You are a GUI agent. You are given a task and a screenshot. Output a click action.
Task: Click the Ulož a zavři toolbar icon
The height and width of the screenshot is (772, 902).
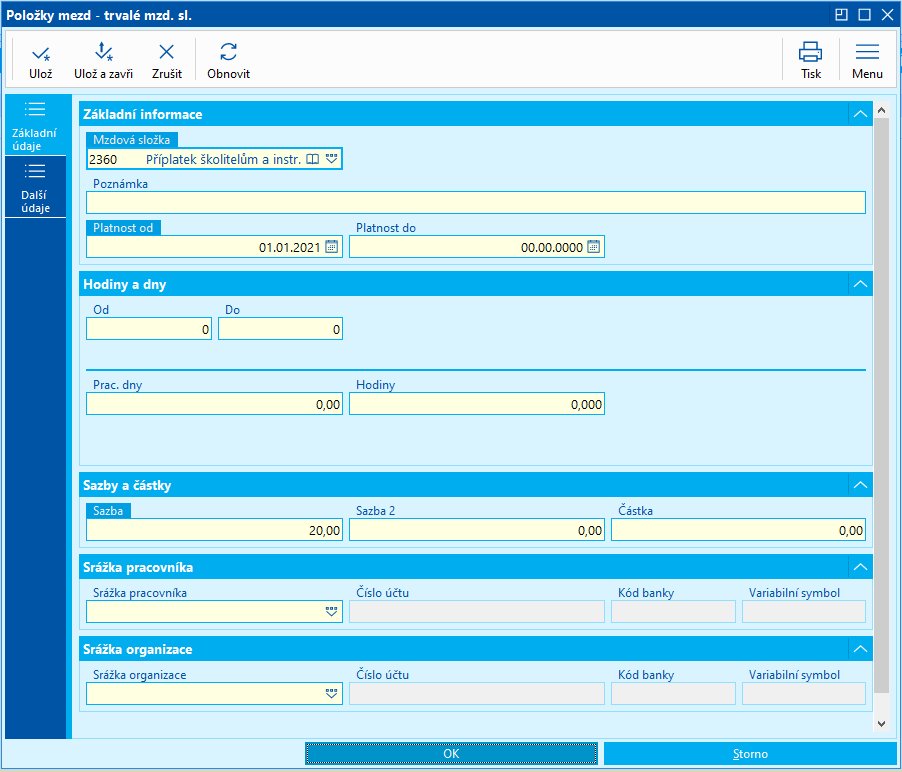(x=103, y=54)
